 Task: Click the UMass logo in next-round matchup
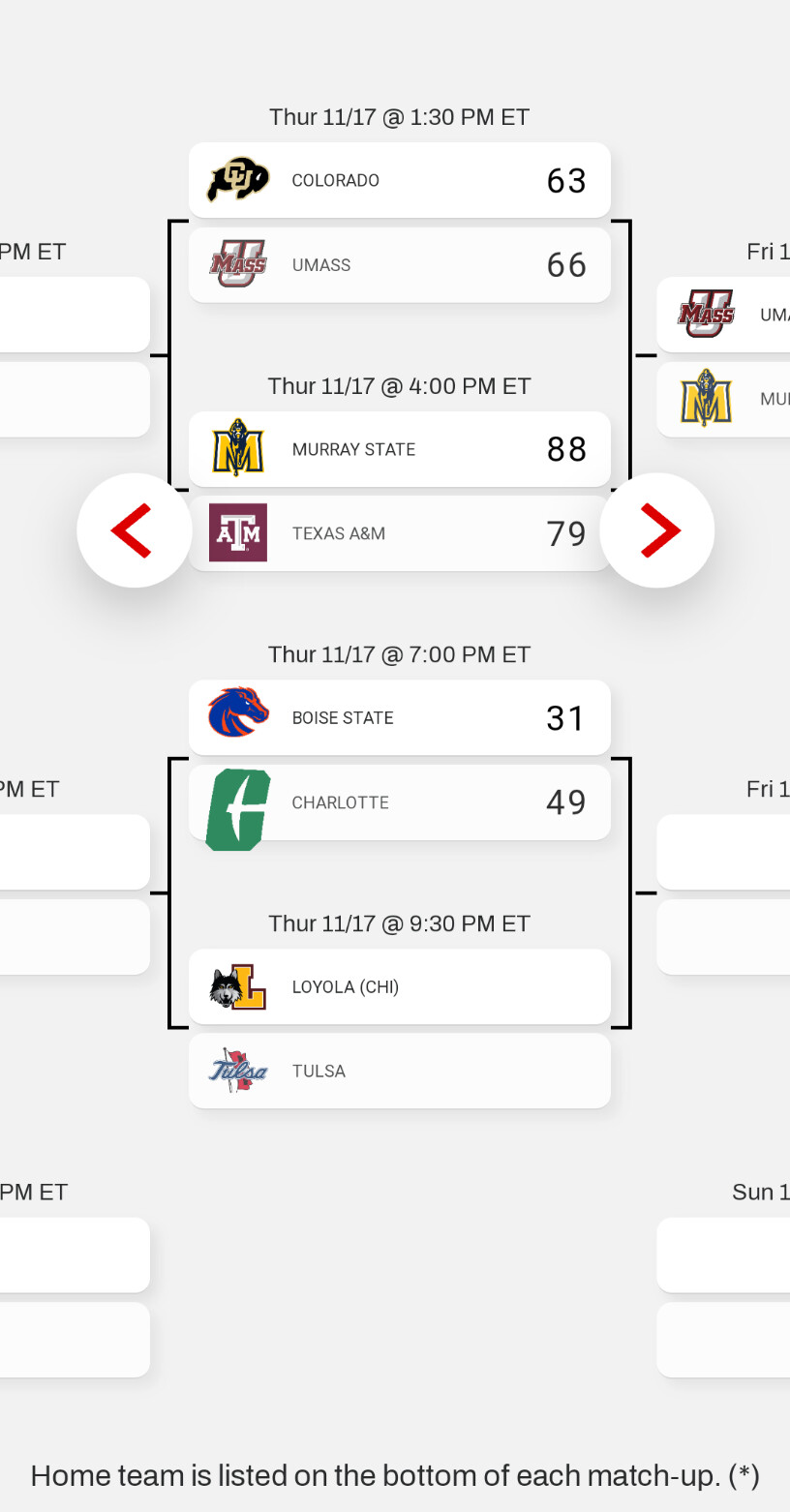(706, 314)
